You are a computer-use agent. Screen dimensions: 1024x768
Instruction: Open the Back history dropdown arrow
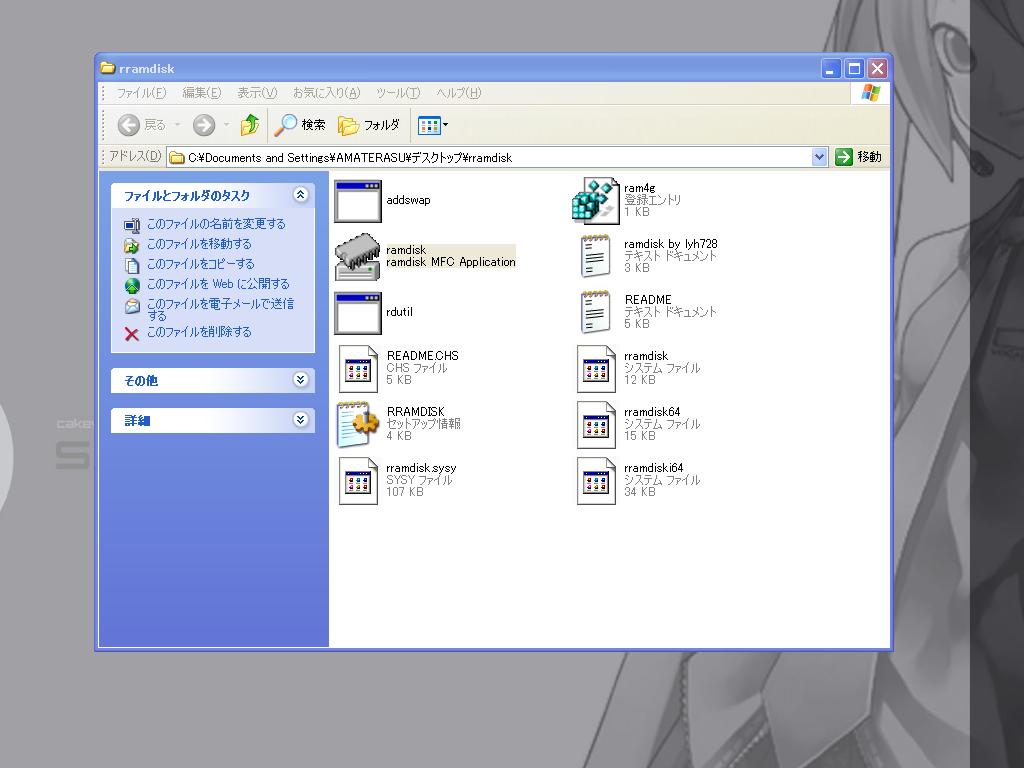177,125
